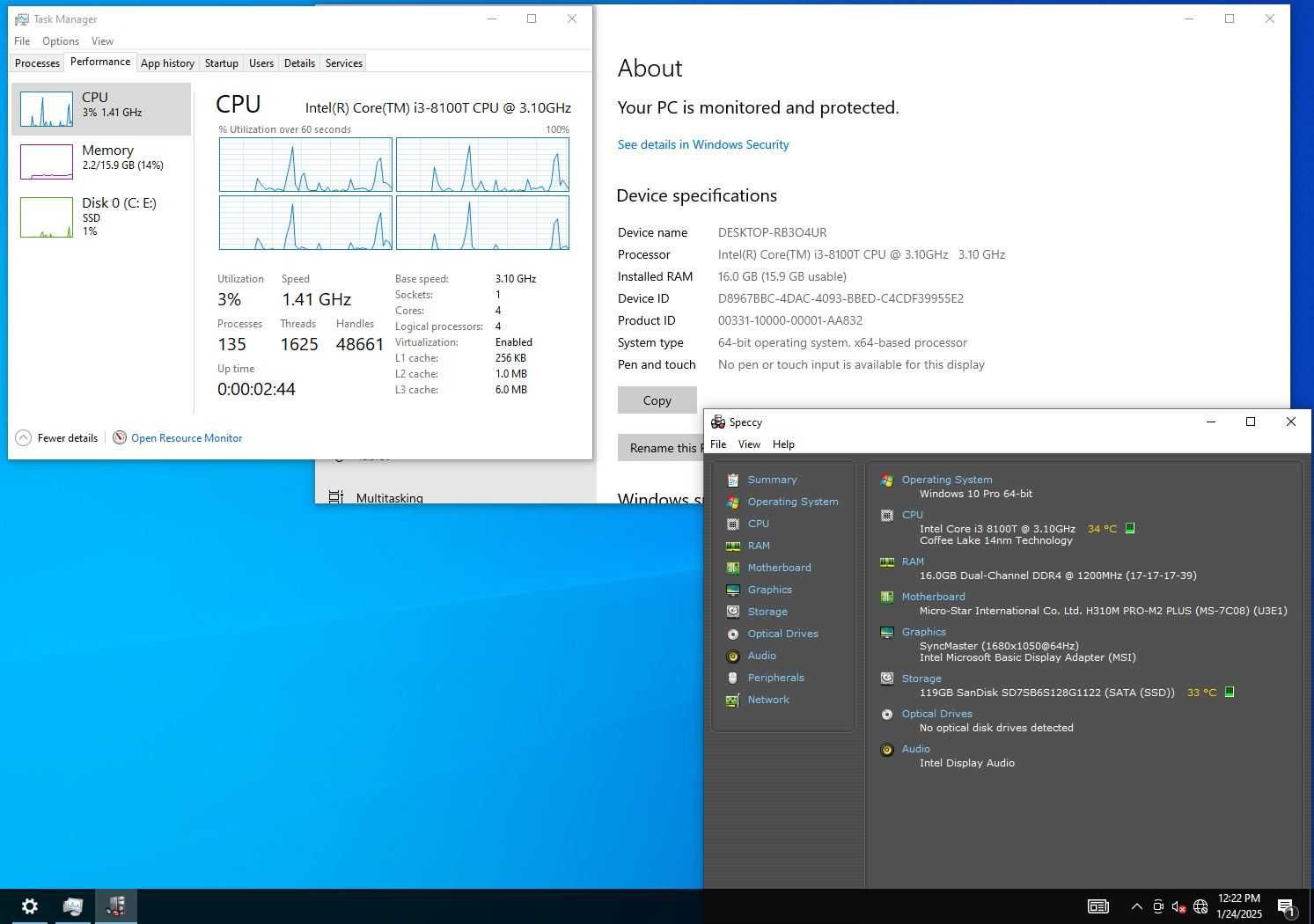Click the drive icon beside Storage heading

[x=886, y=678]
